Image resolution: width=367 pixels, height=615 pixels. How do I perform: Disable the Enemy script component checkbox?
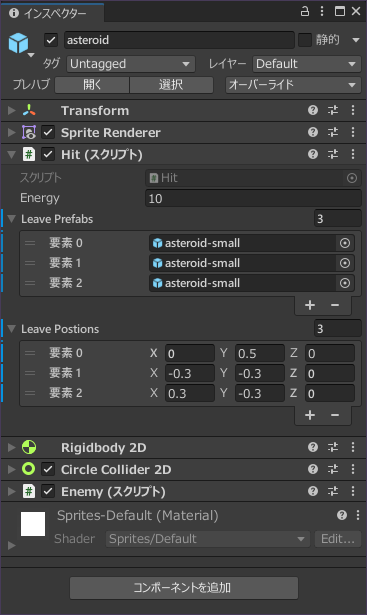[48, 491]
